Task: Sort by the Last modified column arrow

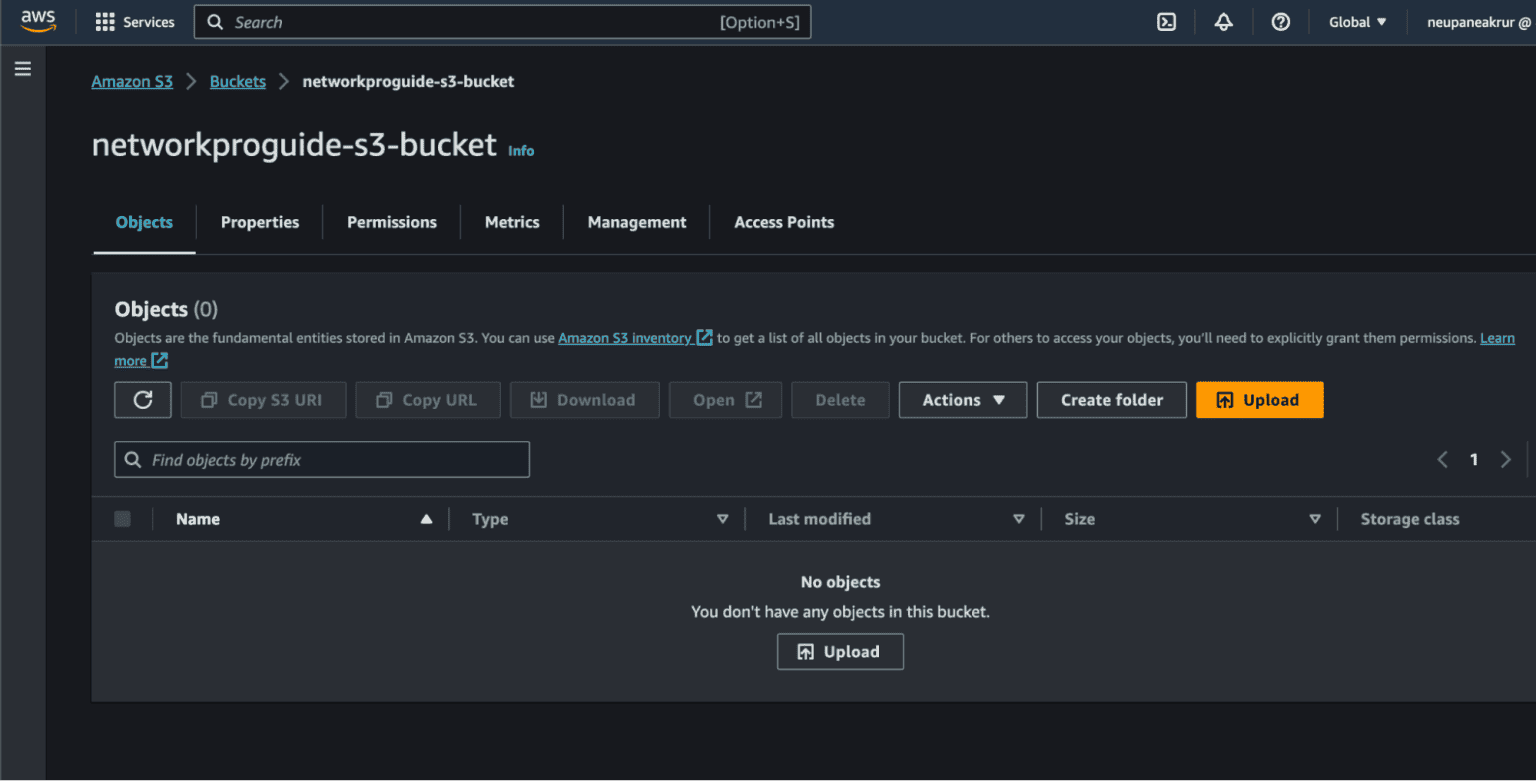Action: point(1018,519)
